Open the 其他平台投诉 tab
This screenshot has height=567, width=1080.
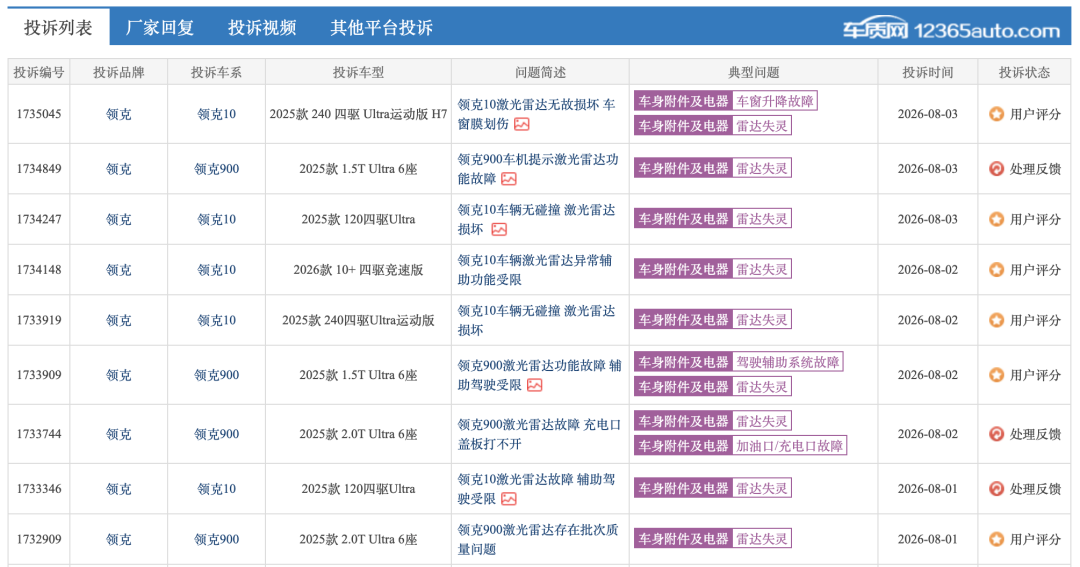[381, 28]
